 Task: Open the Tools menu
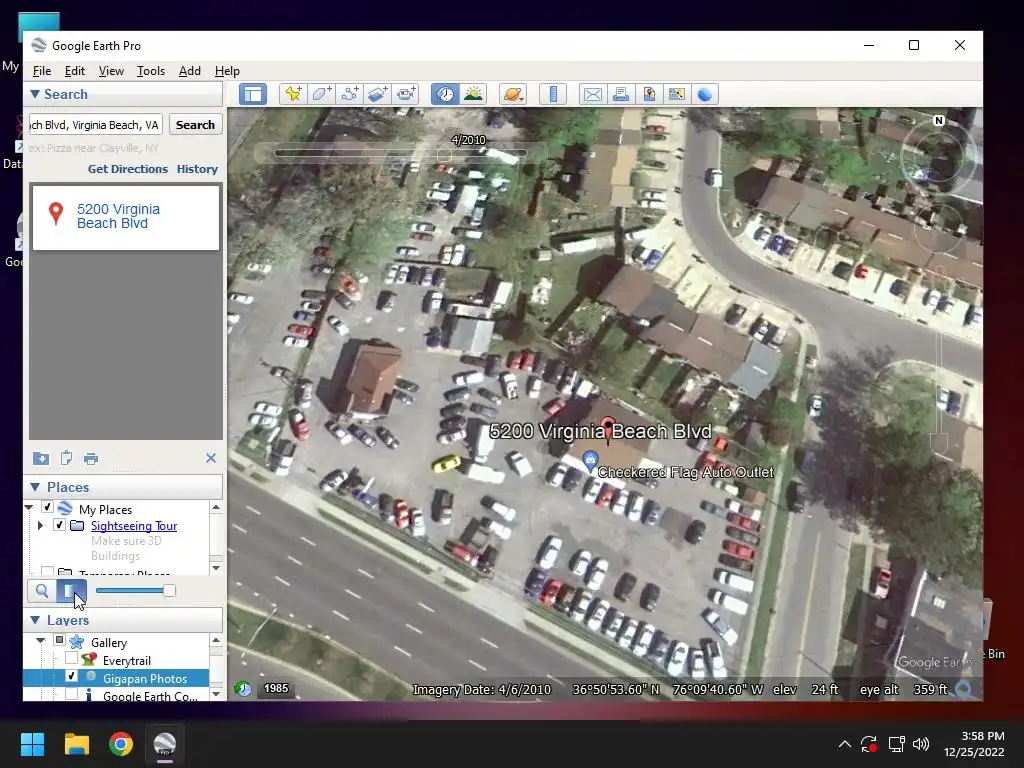(x=150, y=71)
